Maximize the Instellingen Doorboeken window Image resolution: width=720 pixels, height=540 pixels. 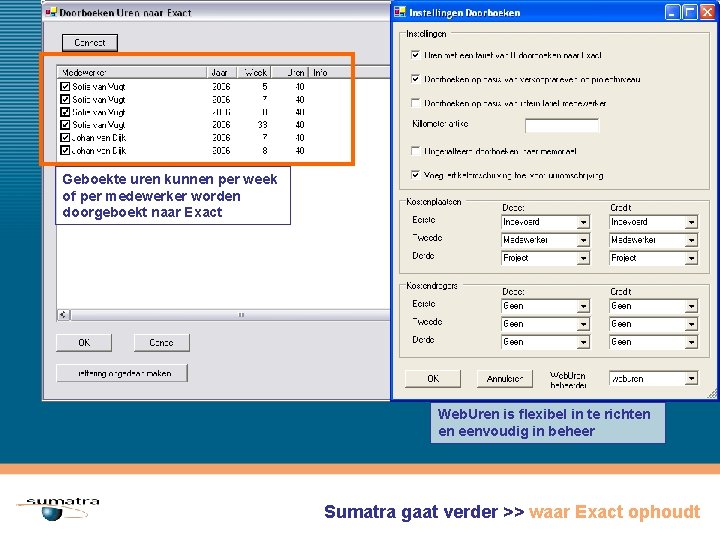coord(690,12)
